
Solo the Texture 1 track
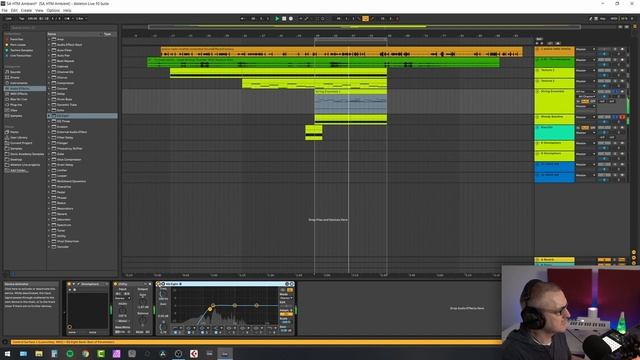pyautogui.click(x=616, y=71)
